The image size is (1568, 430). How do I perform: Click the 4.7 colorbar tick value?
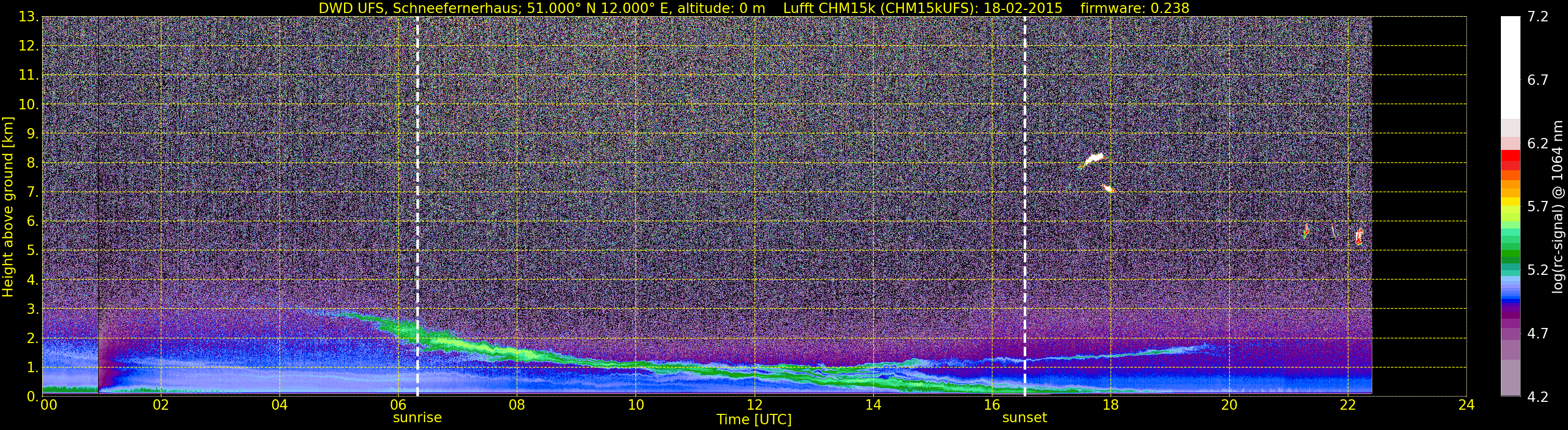[x=1538, y=334]
